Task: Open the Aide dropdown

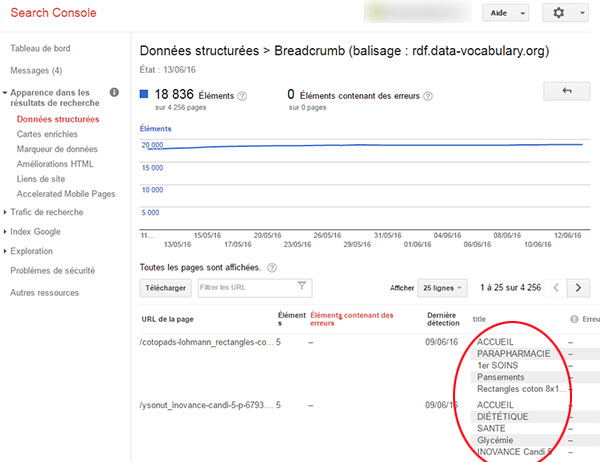Action: coord(505,13)
